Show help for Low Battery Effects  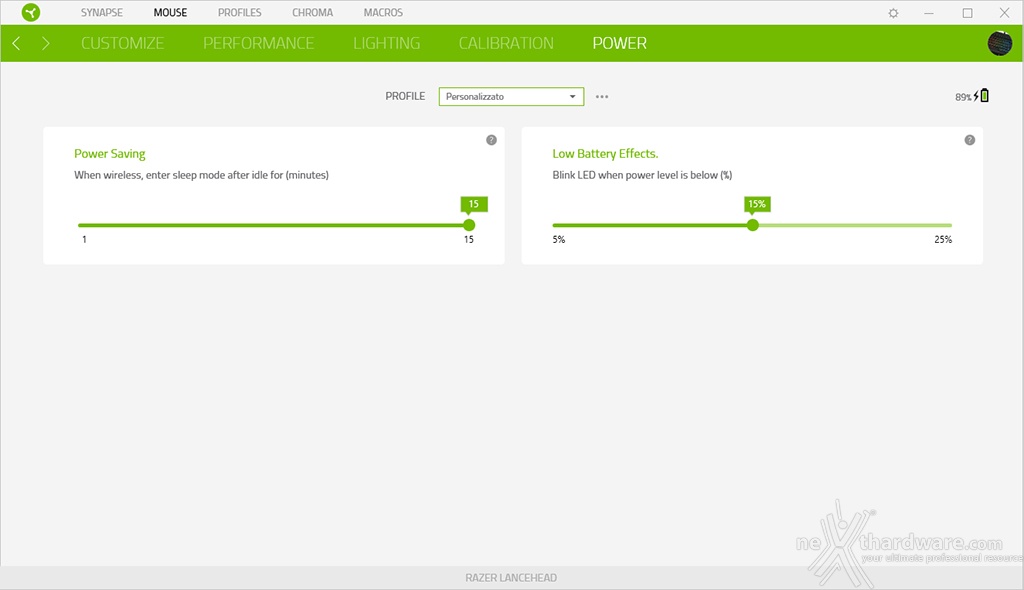970,140
